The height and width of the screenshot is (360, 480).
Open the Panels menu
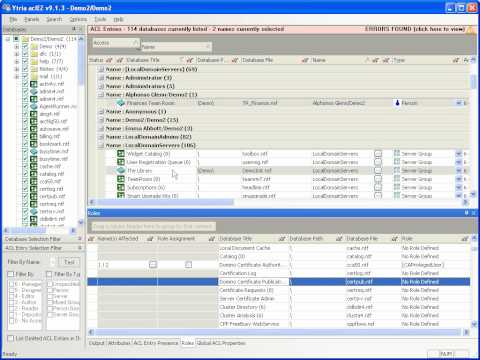[x=32, y=19]
